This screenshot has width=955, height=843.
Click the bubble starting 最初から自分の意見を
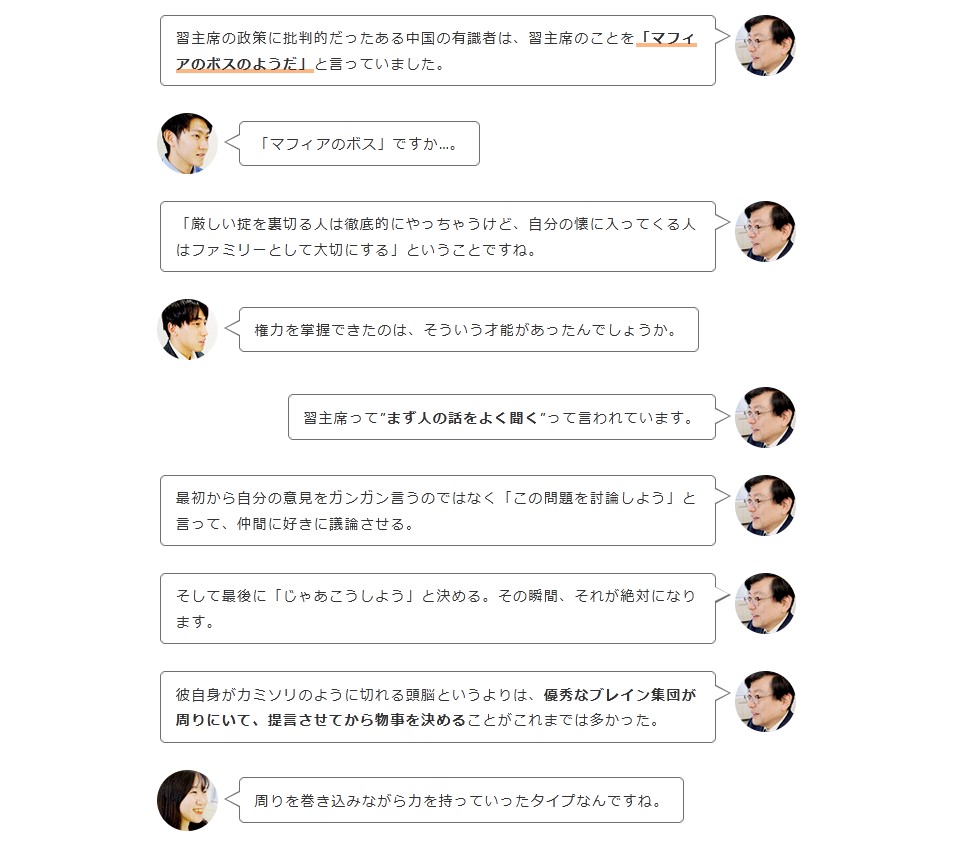[x=438, y=510]
